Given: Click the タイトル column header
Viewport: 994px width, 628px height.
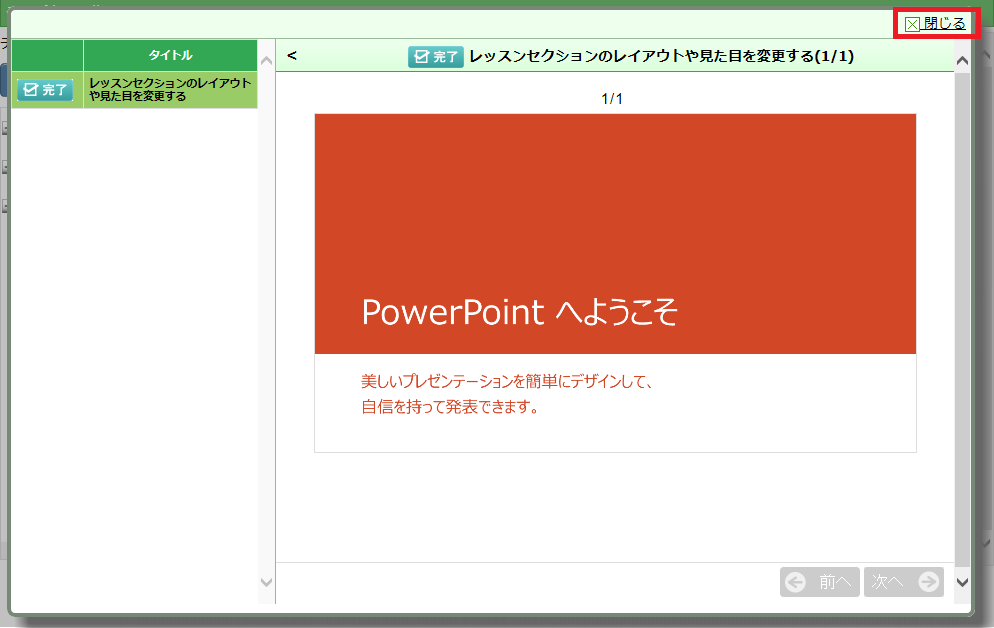Looking at the screenshot, I should click(x=170, y=55).
